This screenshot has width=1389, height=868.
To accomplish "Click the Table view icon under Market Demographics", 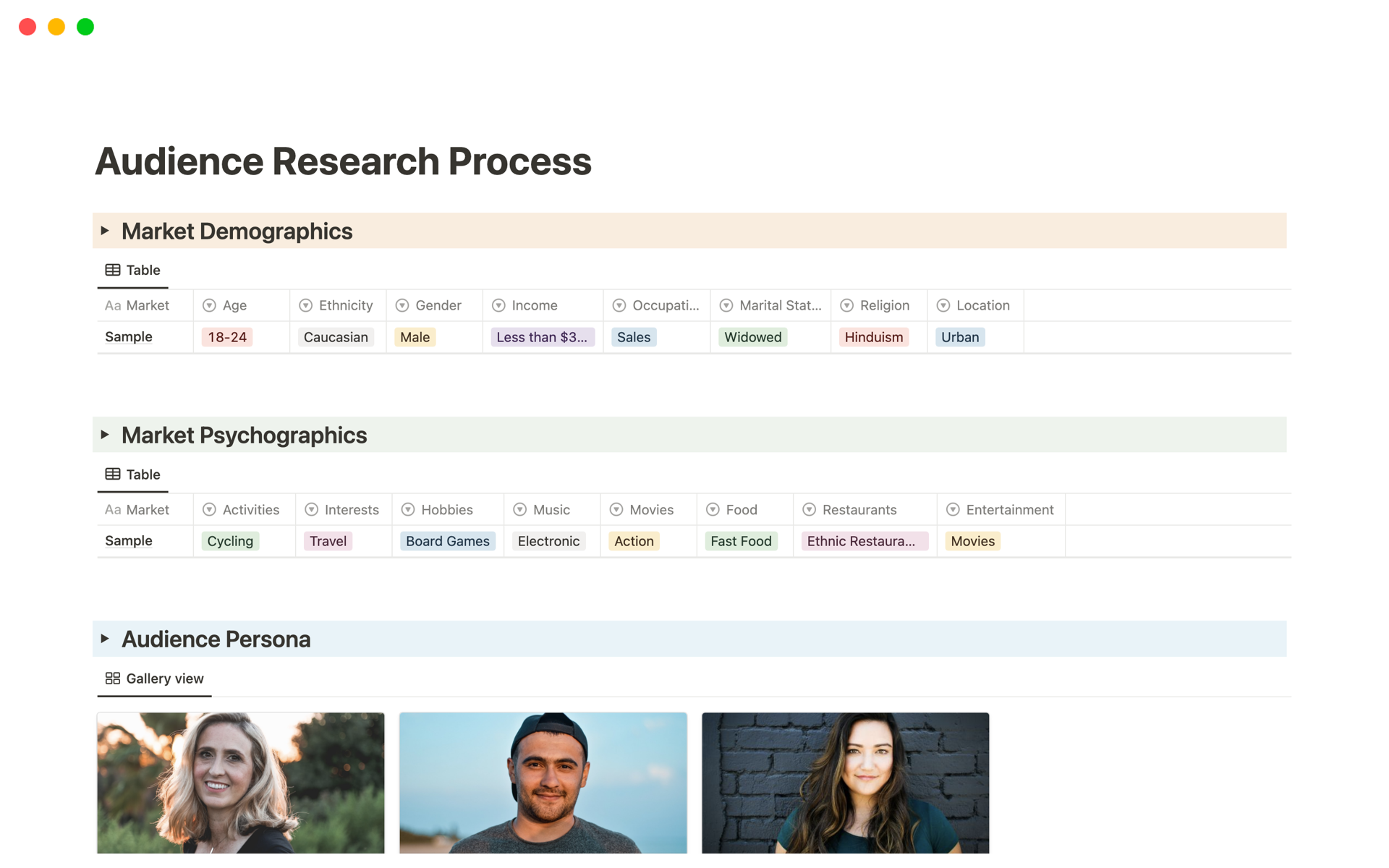I will click(x=113, y=270).
